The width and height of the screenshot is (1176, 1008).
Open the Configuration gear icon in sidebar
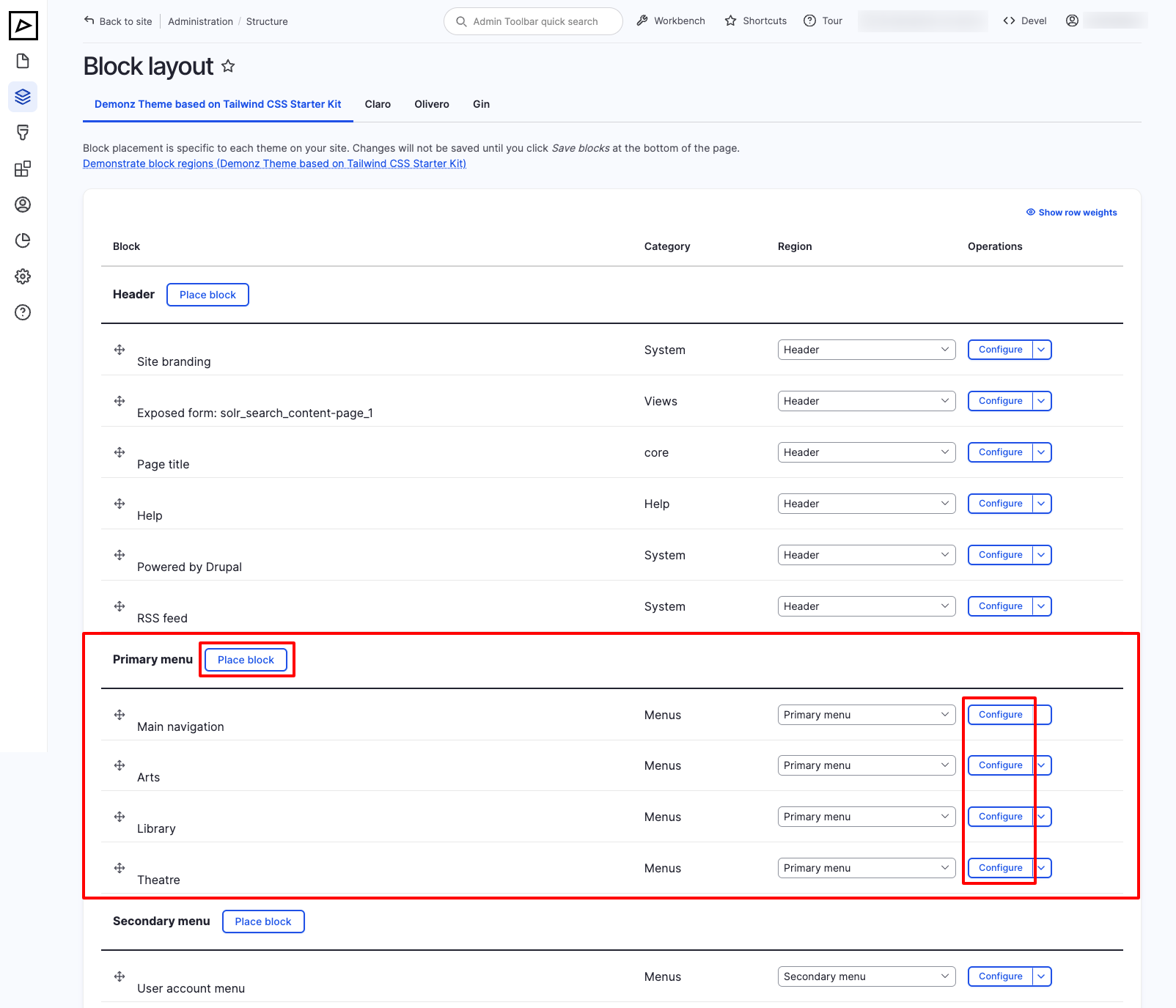[23, 276]
